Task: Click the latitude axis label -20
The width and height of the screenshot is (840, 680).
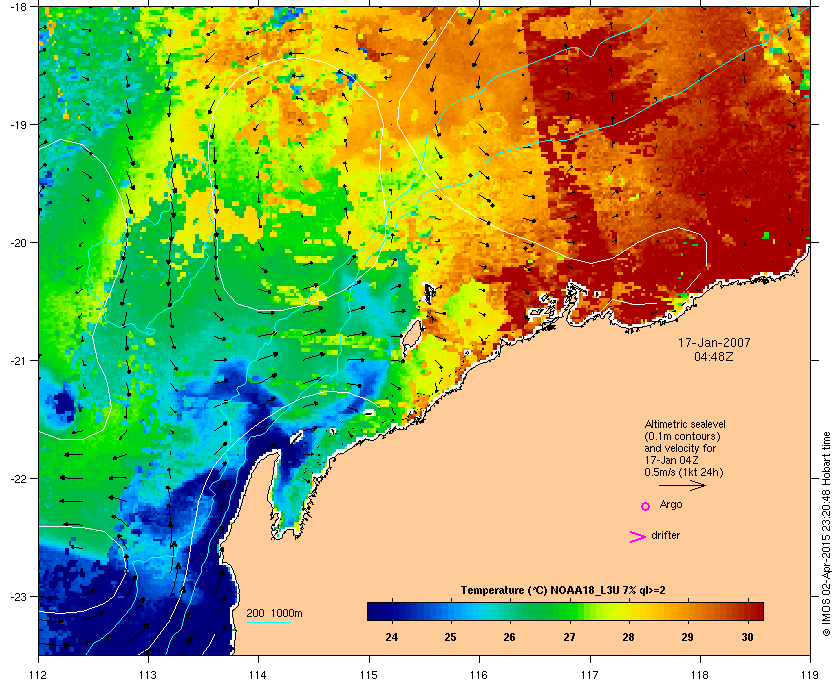Action: 18,243
